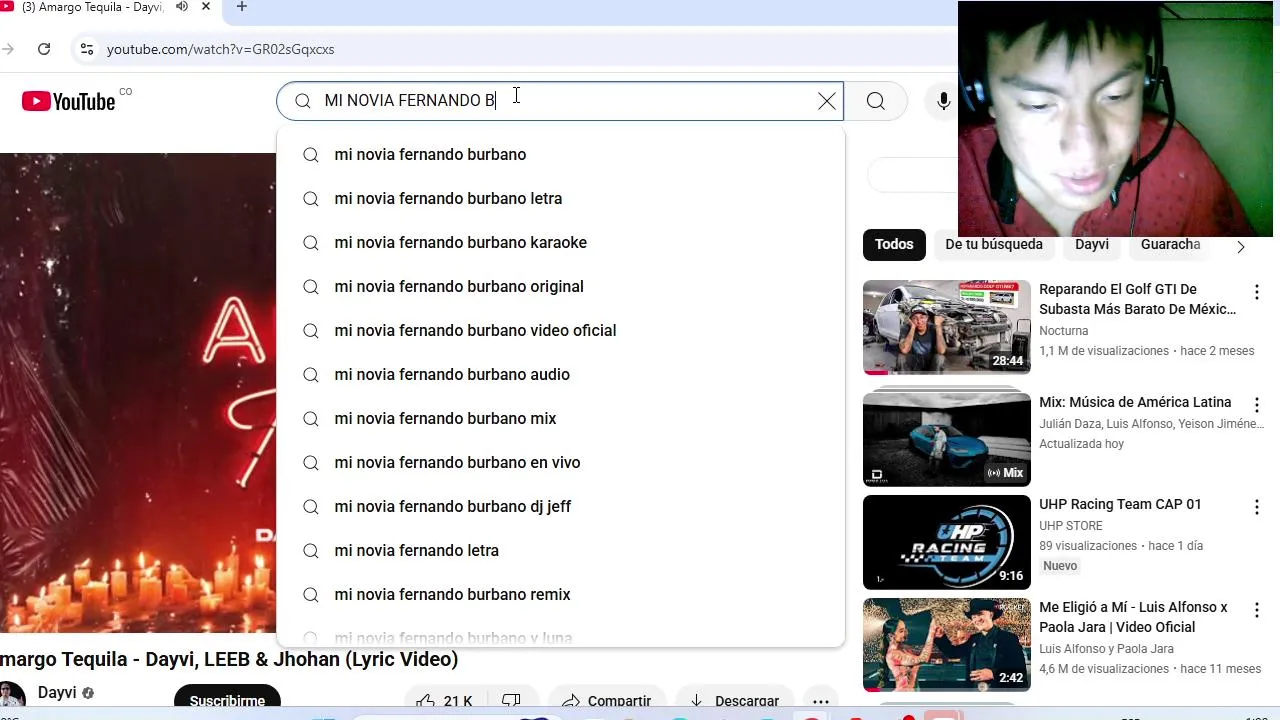Reload the page with refresh icon

click(44, 49)
